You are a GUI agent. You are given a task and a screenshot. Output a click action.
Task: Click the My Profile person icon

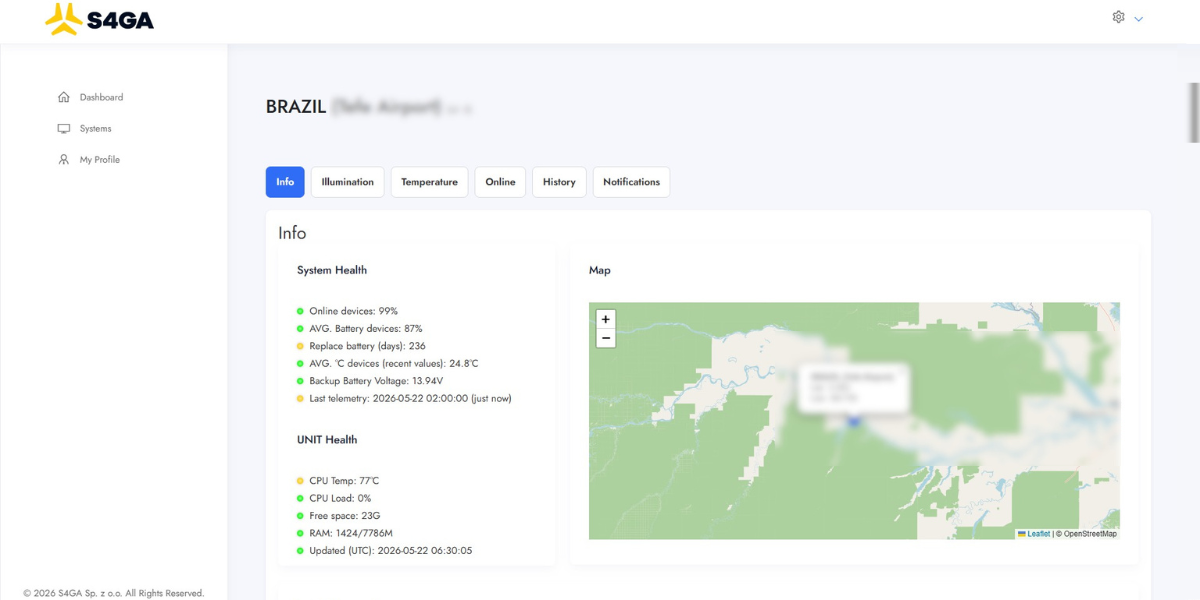[64, 159]
